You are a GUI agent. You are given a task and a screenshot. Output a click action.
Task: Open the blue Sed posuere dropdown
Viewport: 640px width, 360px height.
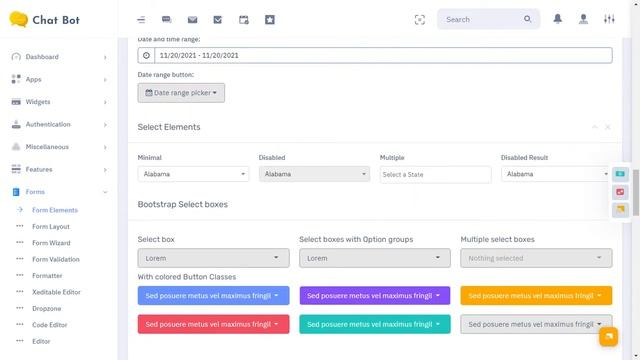click(x=213, y=296)
